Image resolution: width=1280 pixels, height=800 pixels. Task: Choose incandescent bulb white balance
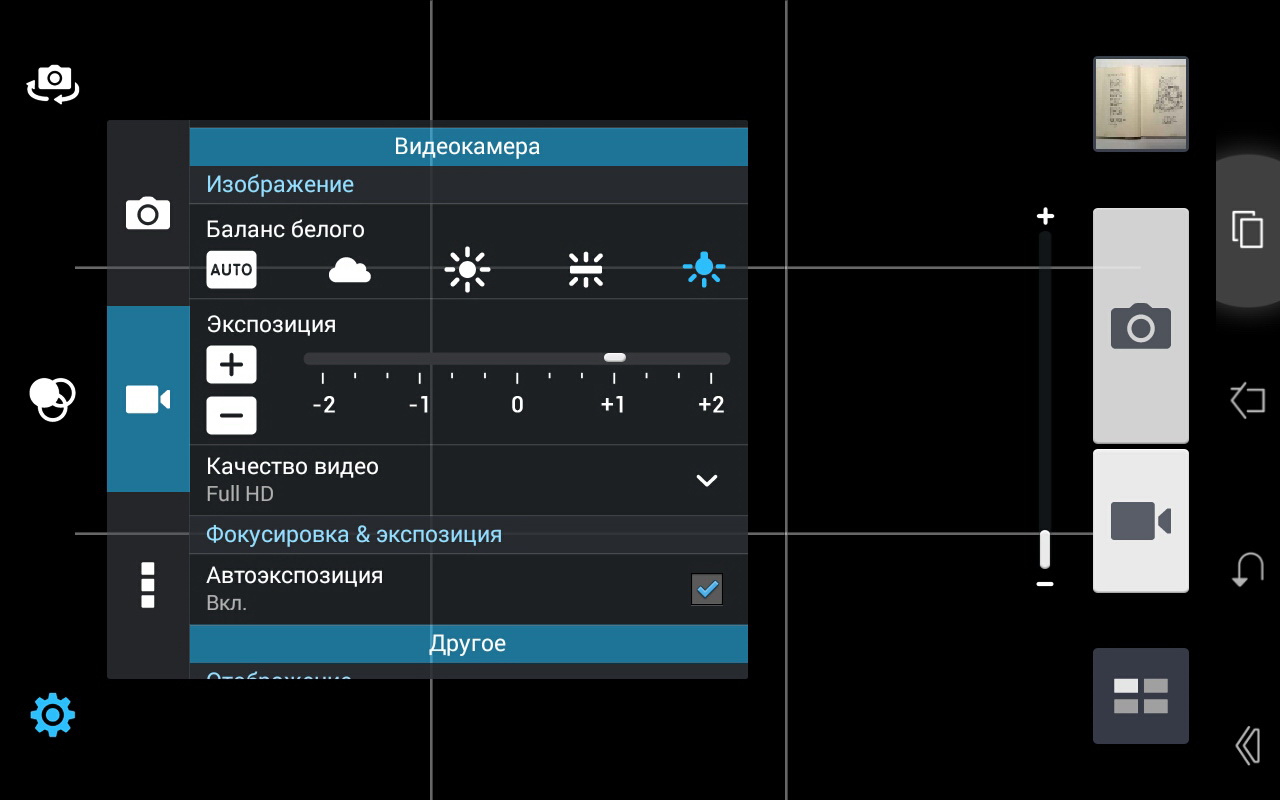[x=704, y=269]
